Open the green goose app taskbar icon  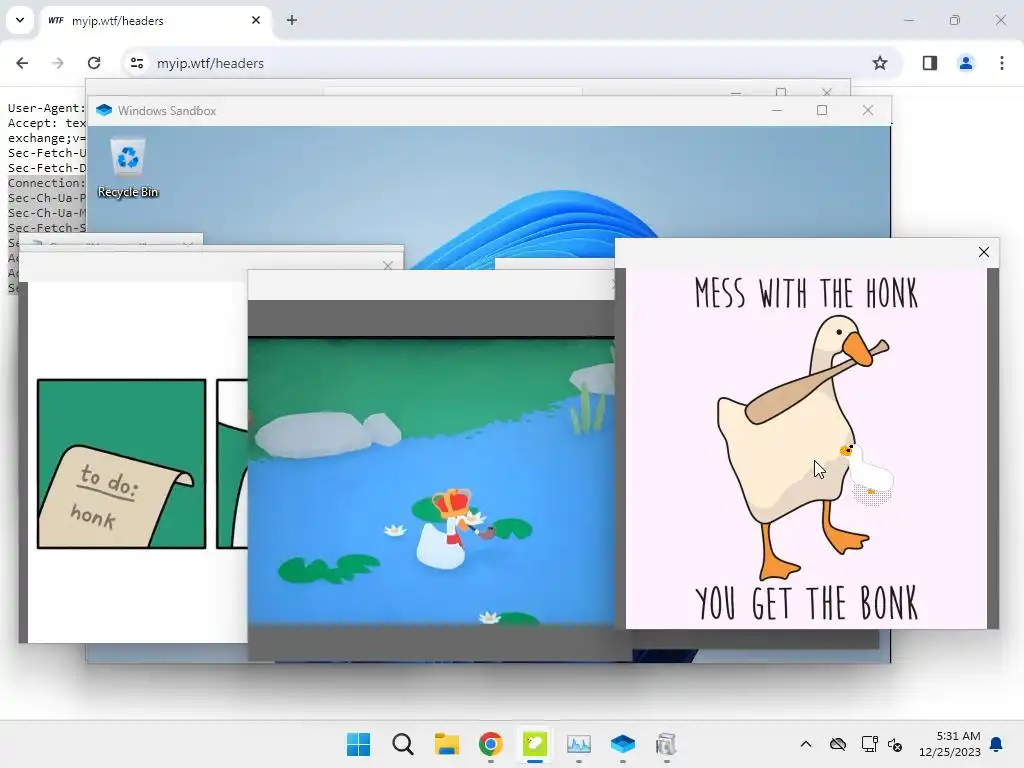coord(535,744)
